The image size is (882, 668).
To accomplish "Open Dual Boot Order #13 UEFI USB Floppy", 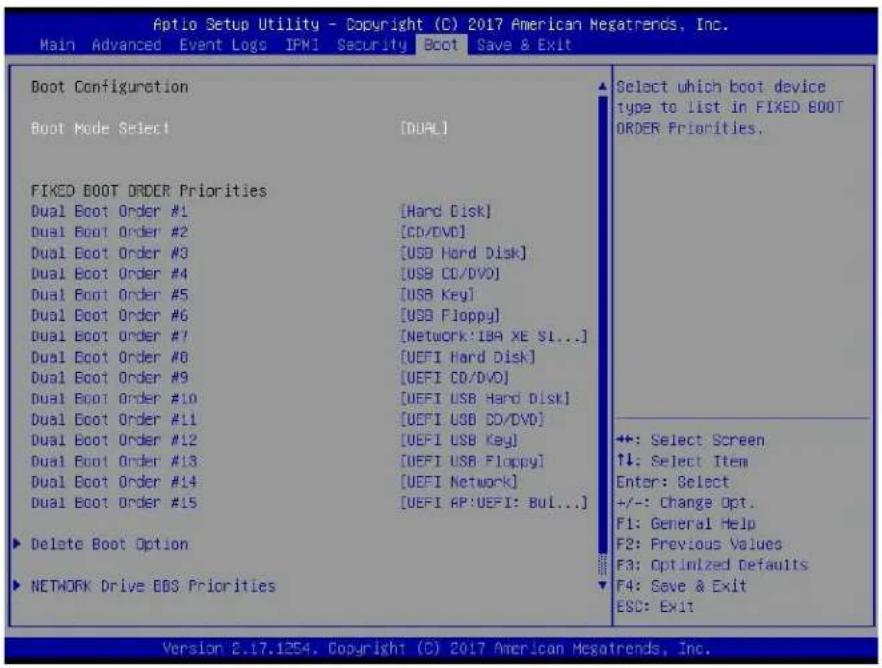I will coord(472,461).
